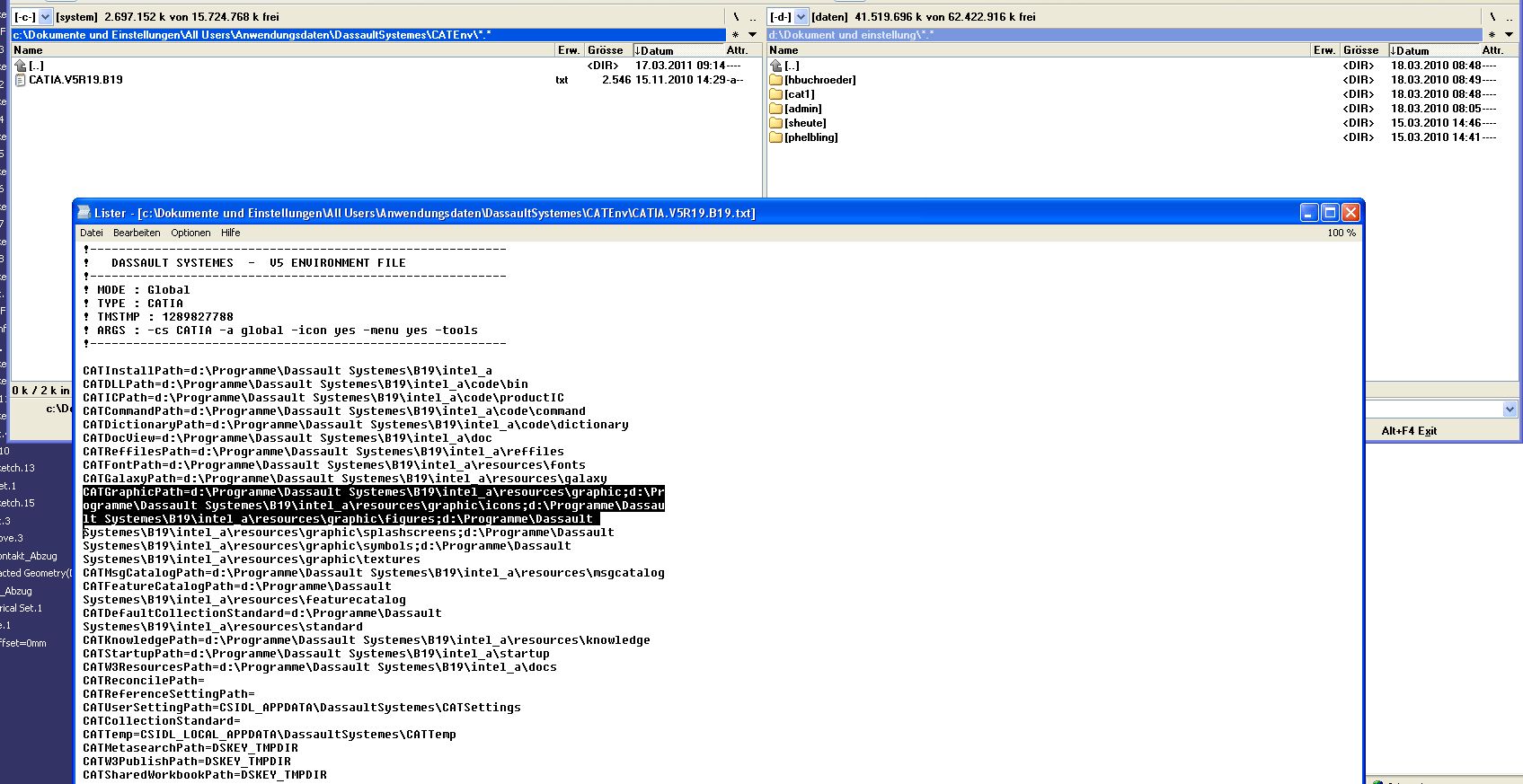
Task: Click the CATTemp line in Lister
Action: pos(270,735)
